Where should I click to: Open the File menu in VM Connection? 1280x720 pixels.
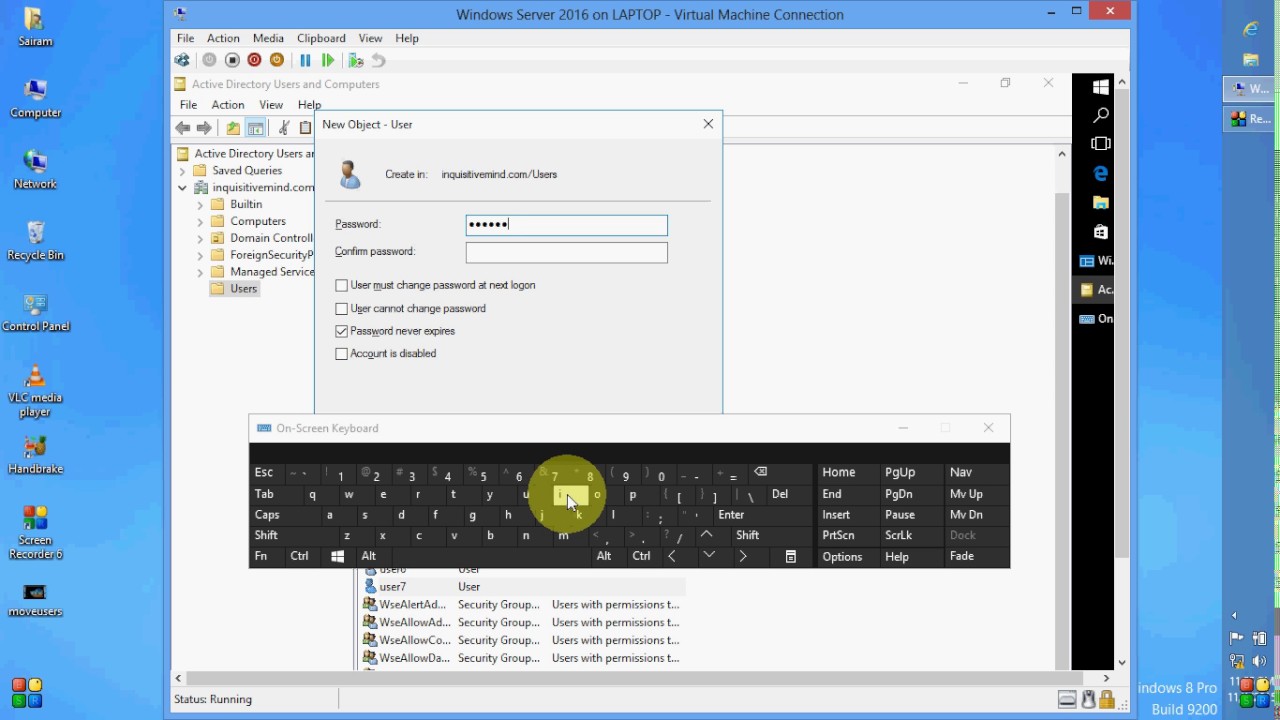(186, 38)
